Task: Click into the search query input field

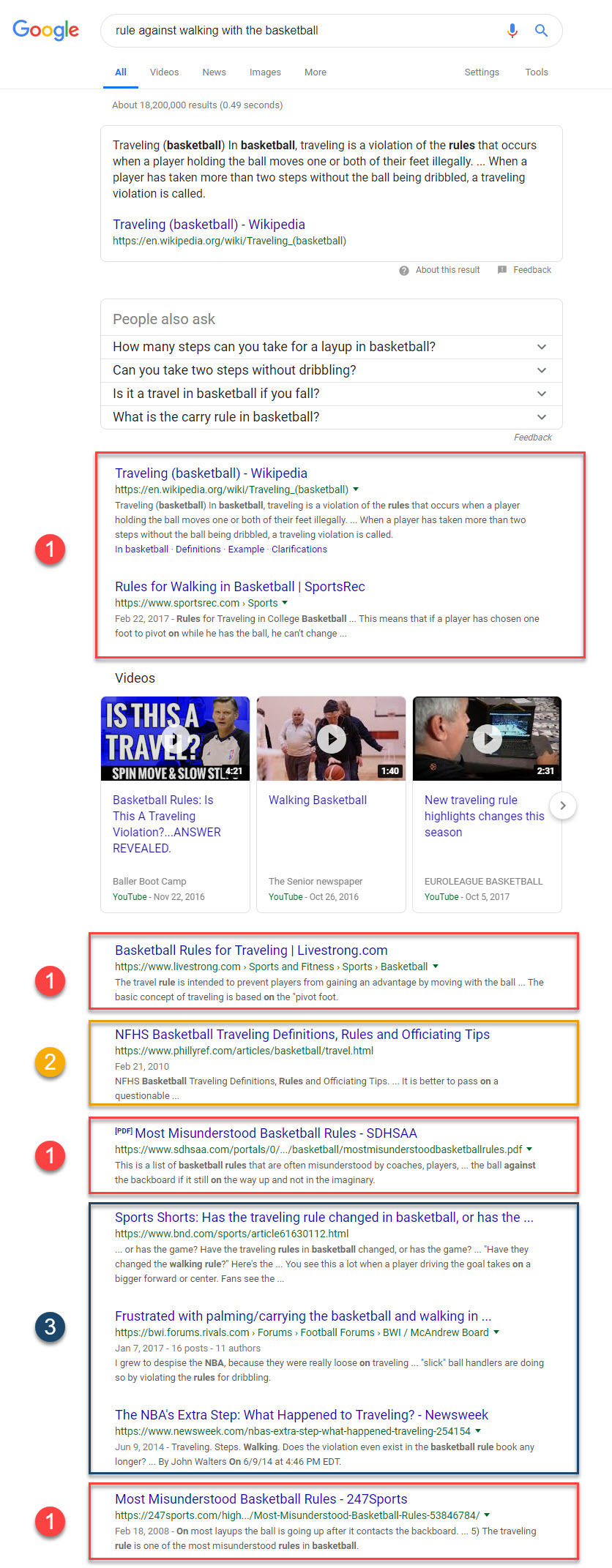Action: (x=300, y=31)
